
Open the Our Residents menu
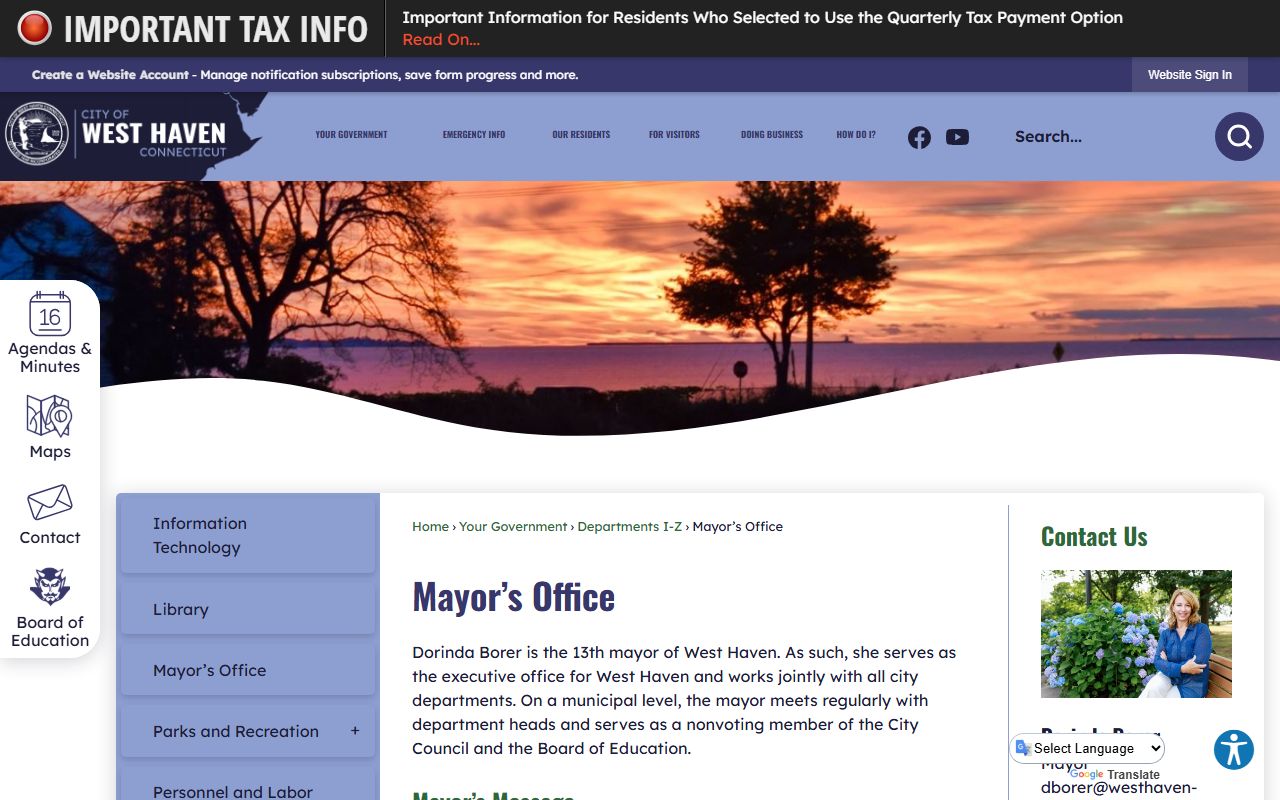click(x=581, y=134)
